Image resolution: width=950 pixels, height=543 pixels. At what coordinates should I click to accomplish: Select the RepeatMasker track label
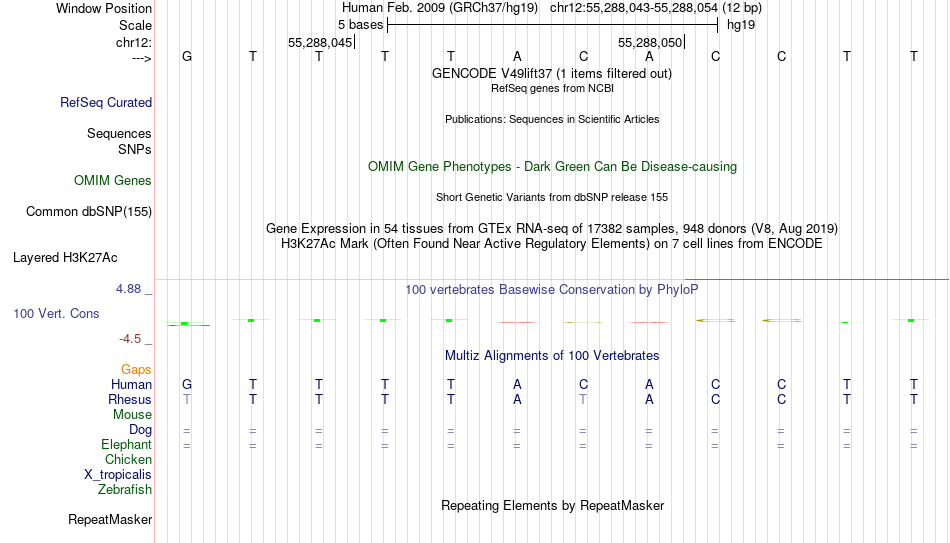pos(110,519)
